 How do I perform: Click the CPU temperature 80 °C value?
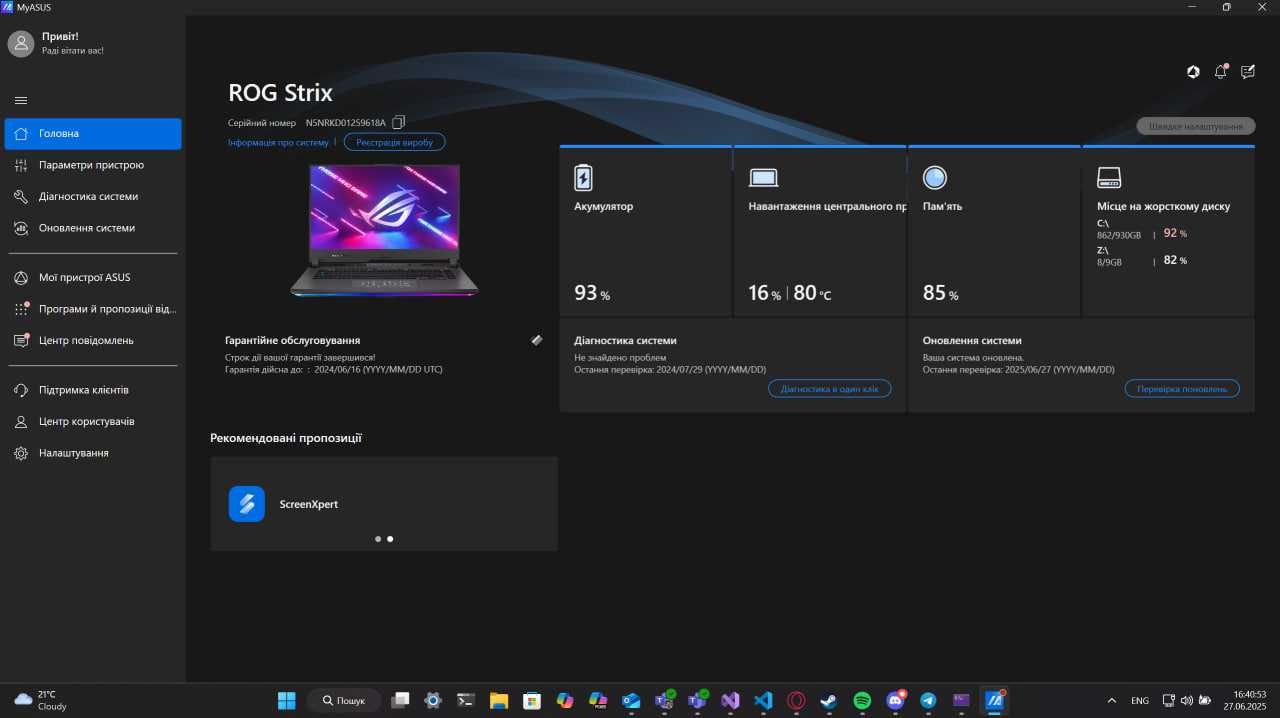pos(813,293)
